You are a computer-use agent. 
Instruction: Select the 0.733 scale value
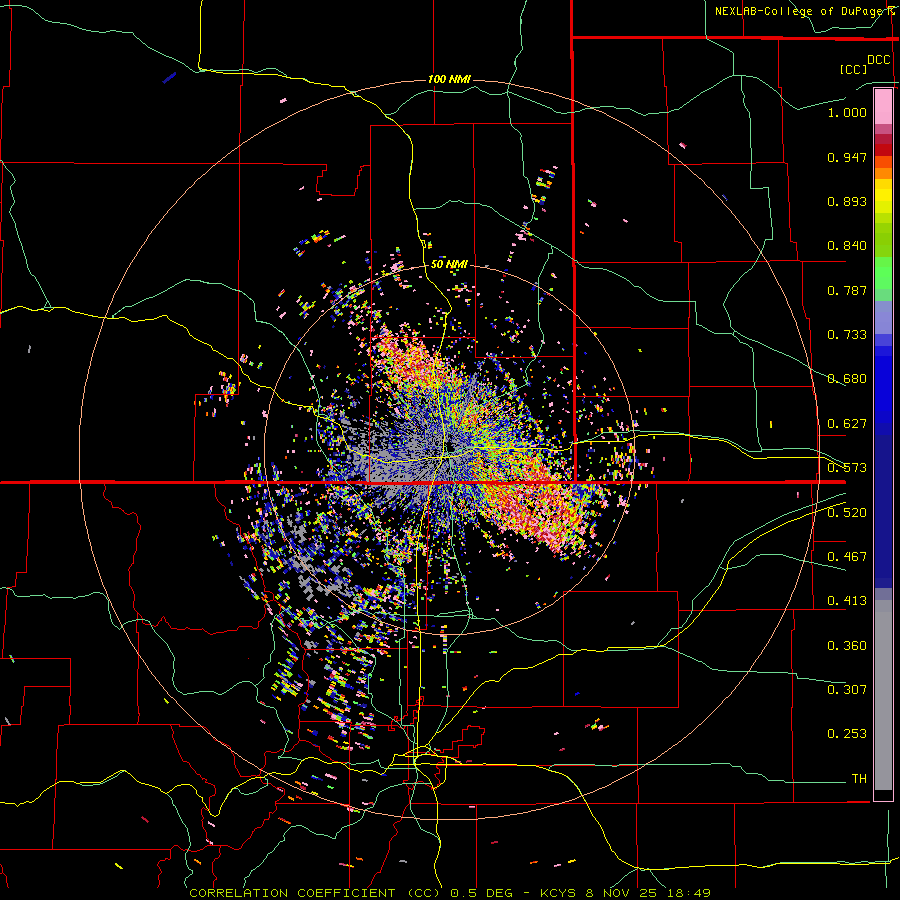click(x=847, y=335)
